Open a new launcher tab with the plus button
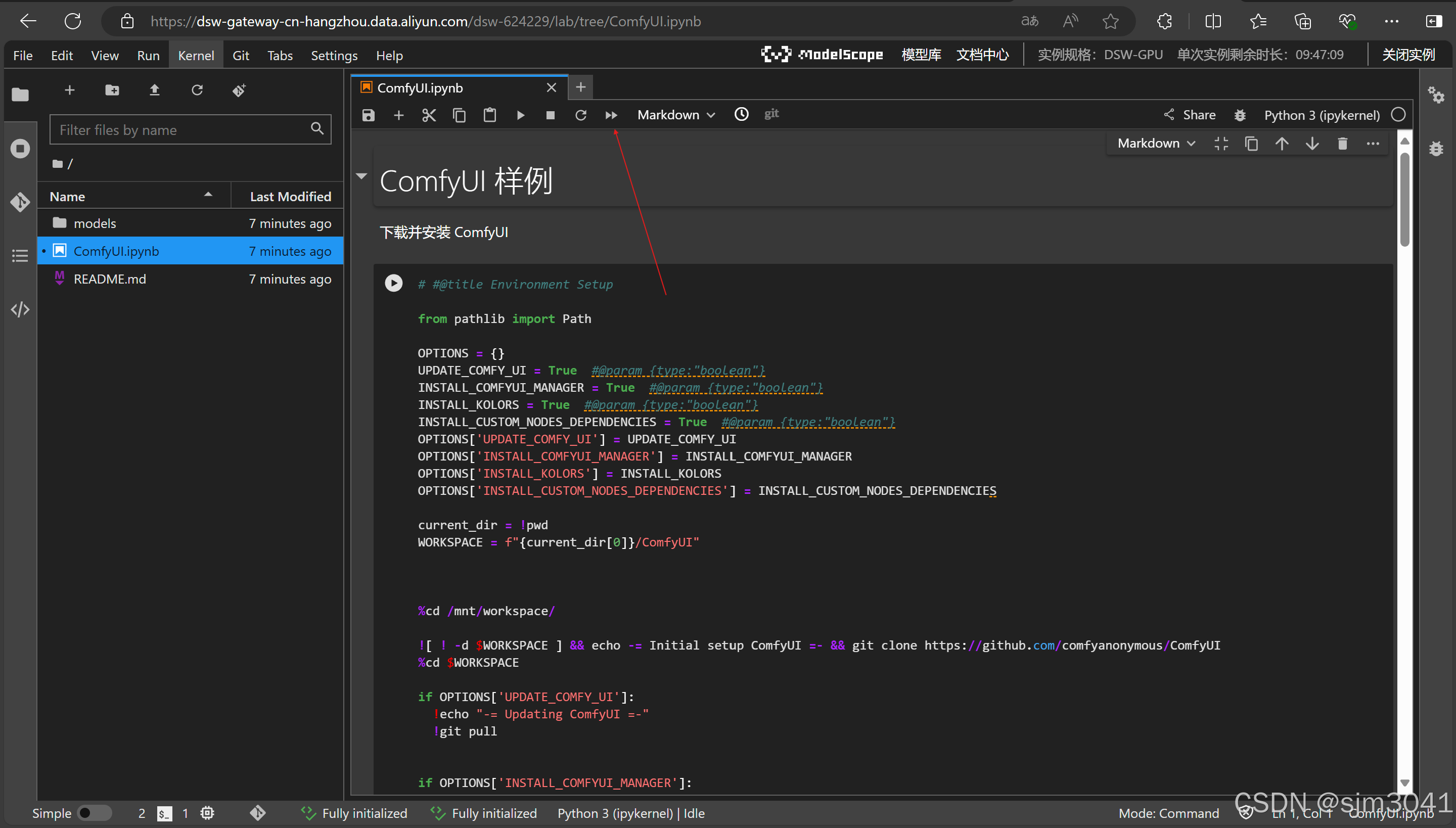This screenshot has height=828, width=1456. click(x=581, y=87)
